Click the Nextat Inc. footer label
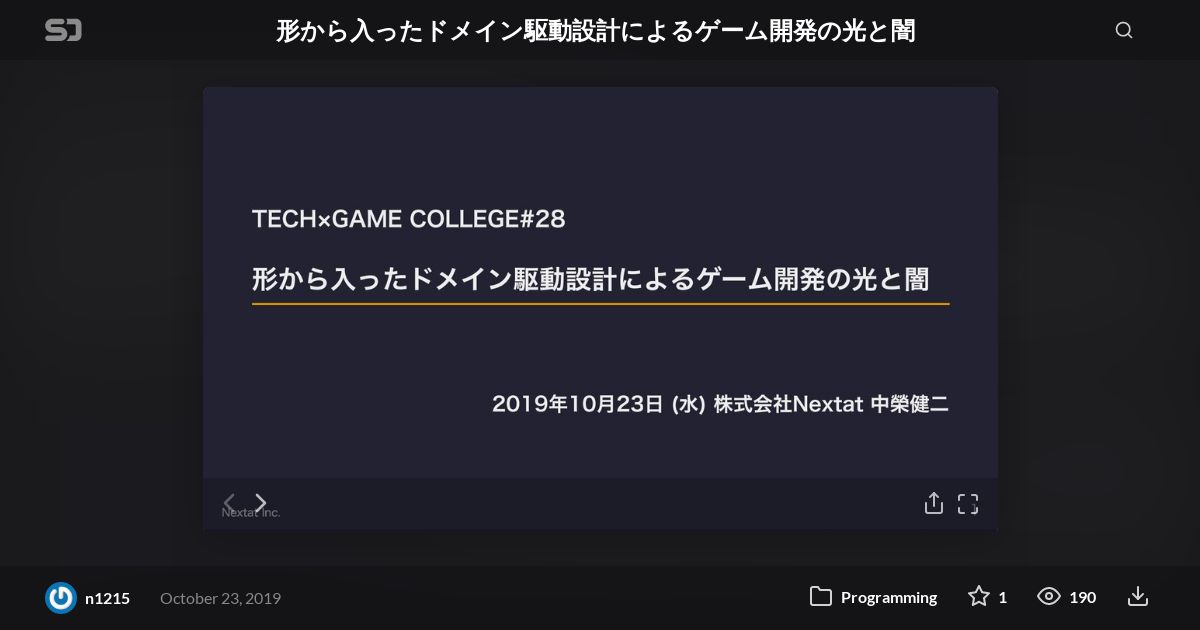The image size is (1200, 630). click(x=250, y=512)
